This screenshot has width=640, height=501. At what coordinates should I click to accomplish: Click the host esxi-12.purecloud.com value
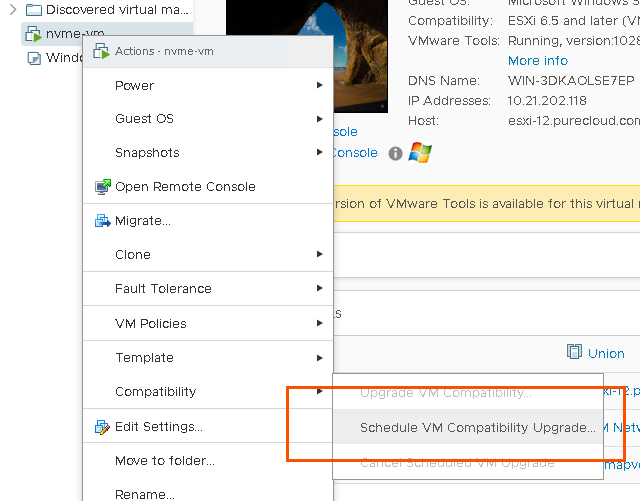point(574,120)
